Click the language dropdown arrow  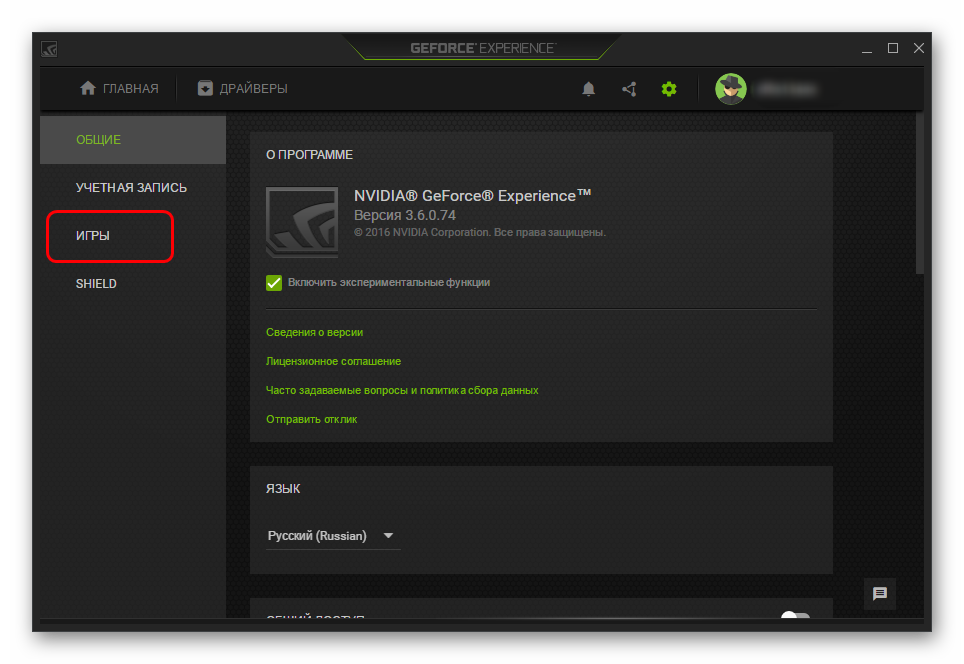pos(388,536)
